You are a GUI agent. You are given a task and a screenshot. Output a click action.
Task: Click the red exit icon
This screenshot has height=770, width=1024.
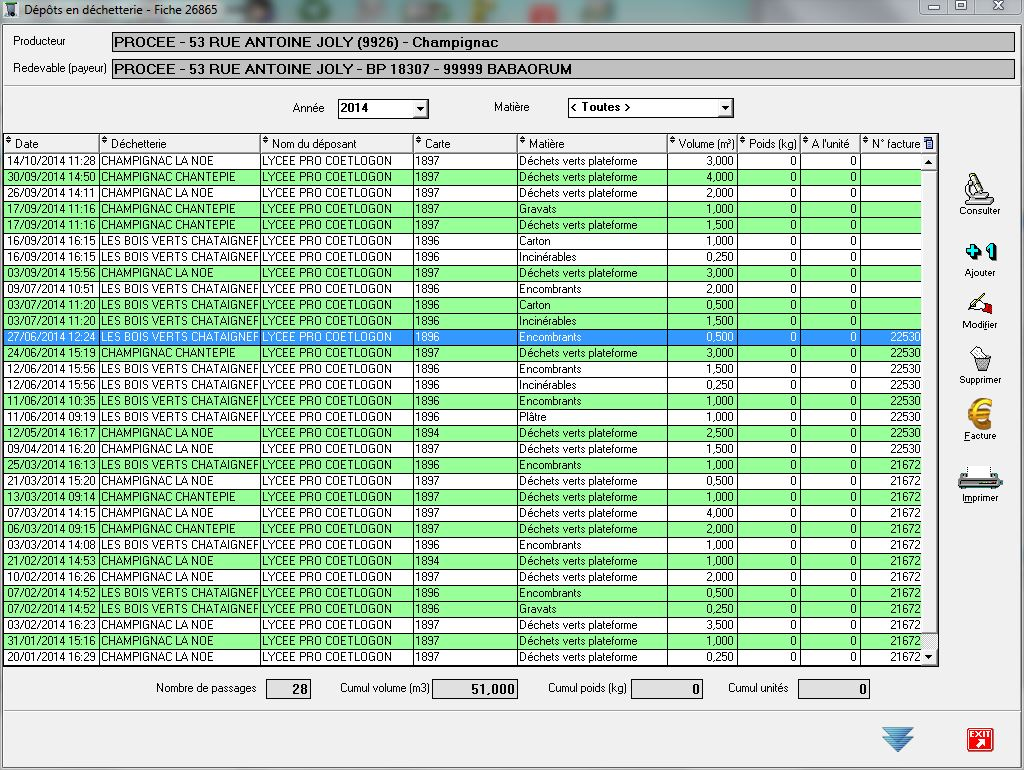(980, 739)
